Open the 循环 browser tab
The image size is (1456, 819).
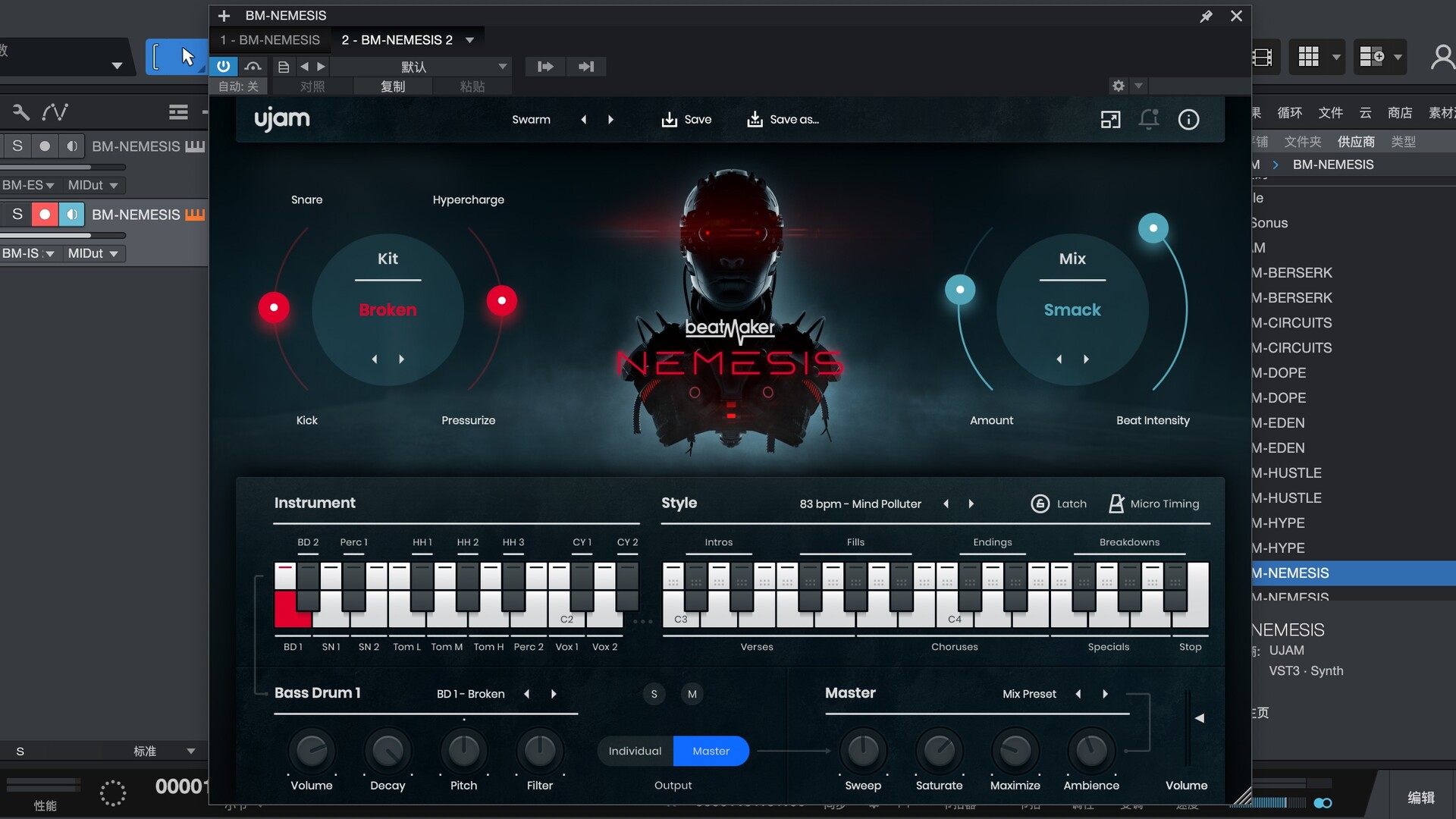pos(1289,113)
